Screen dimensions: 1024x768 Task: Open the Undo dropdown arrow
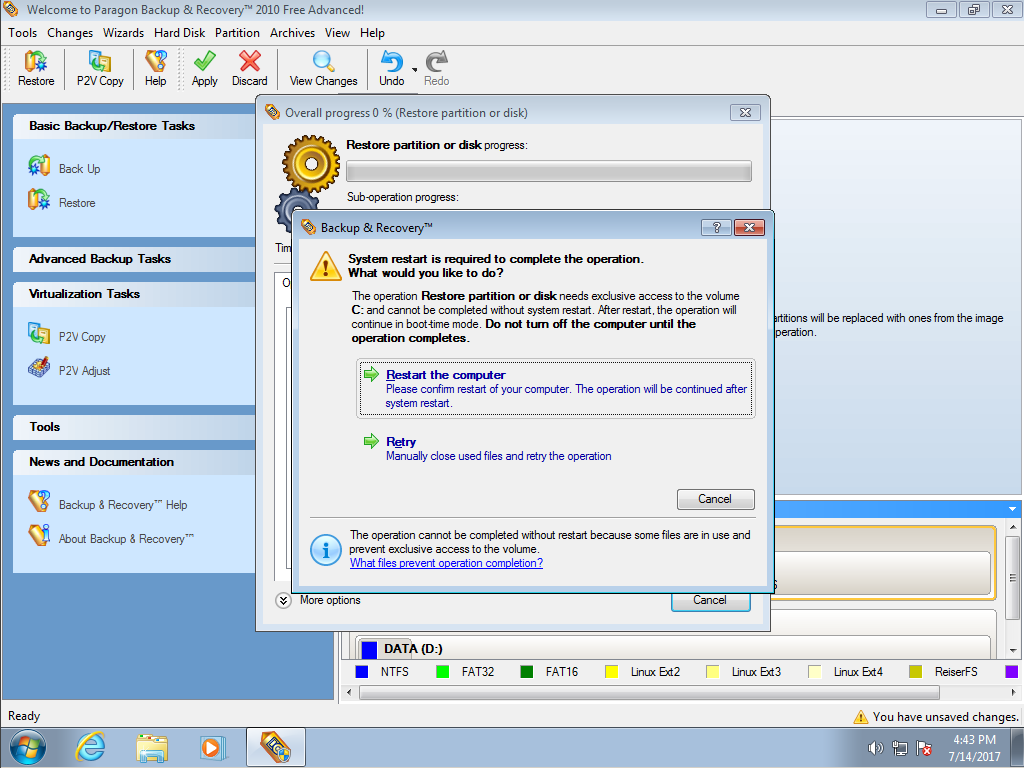[414, 70]
